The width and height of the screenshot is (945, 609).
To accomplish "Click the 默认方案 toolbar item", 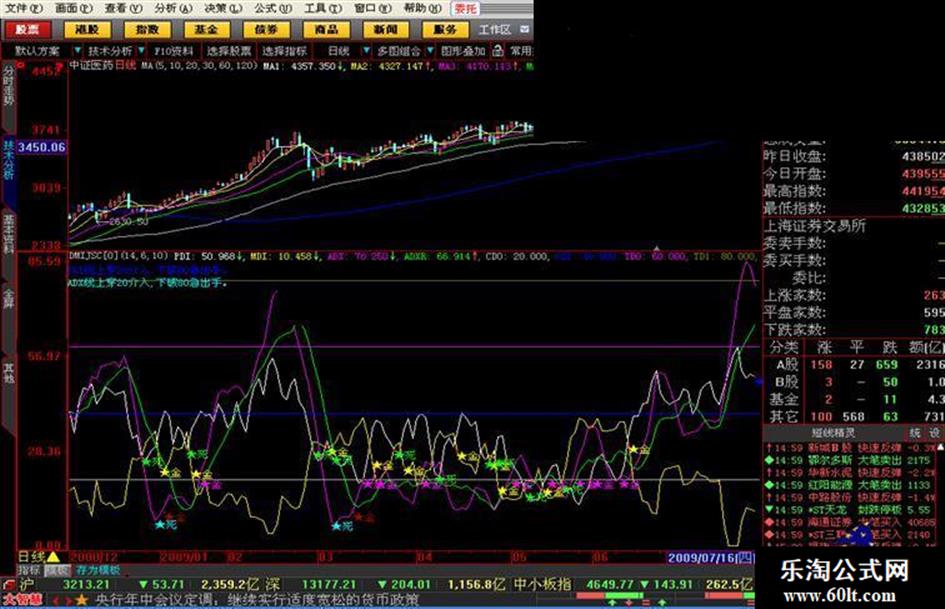I will click(x=37, y=51).
